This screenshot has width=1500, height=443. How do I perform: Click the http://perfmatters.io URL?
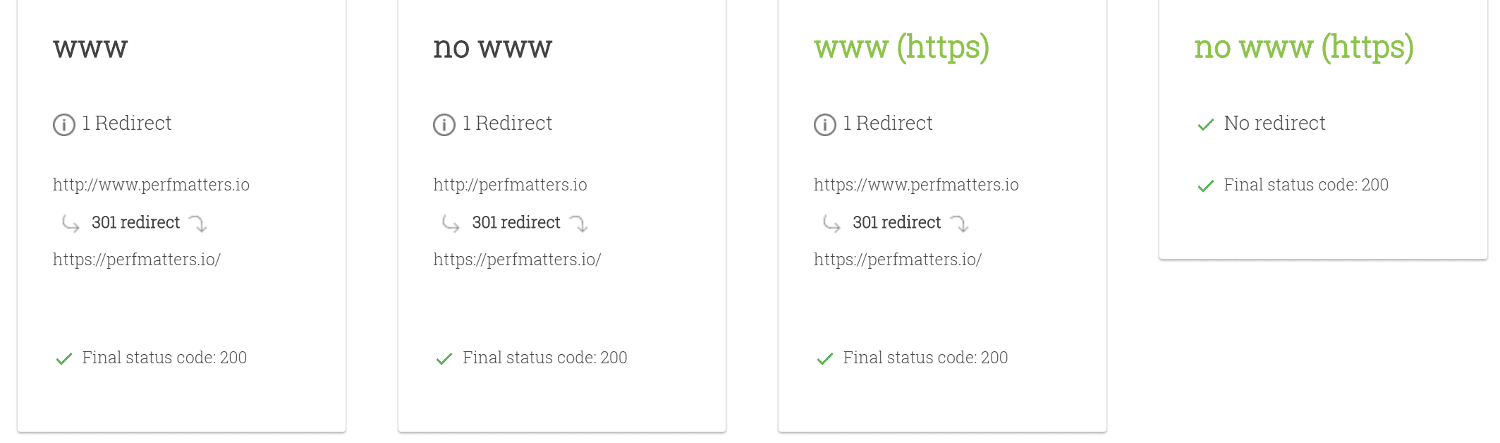click(x=510, y=185)
